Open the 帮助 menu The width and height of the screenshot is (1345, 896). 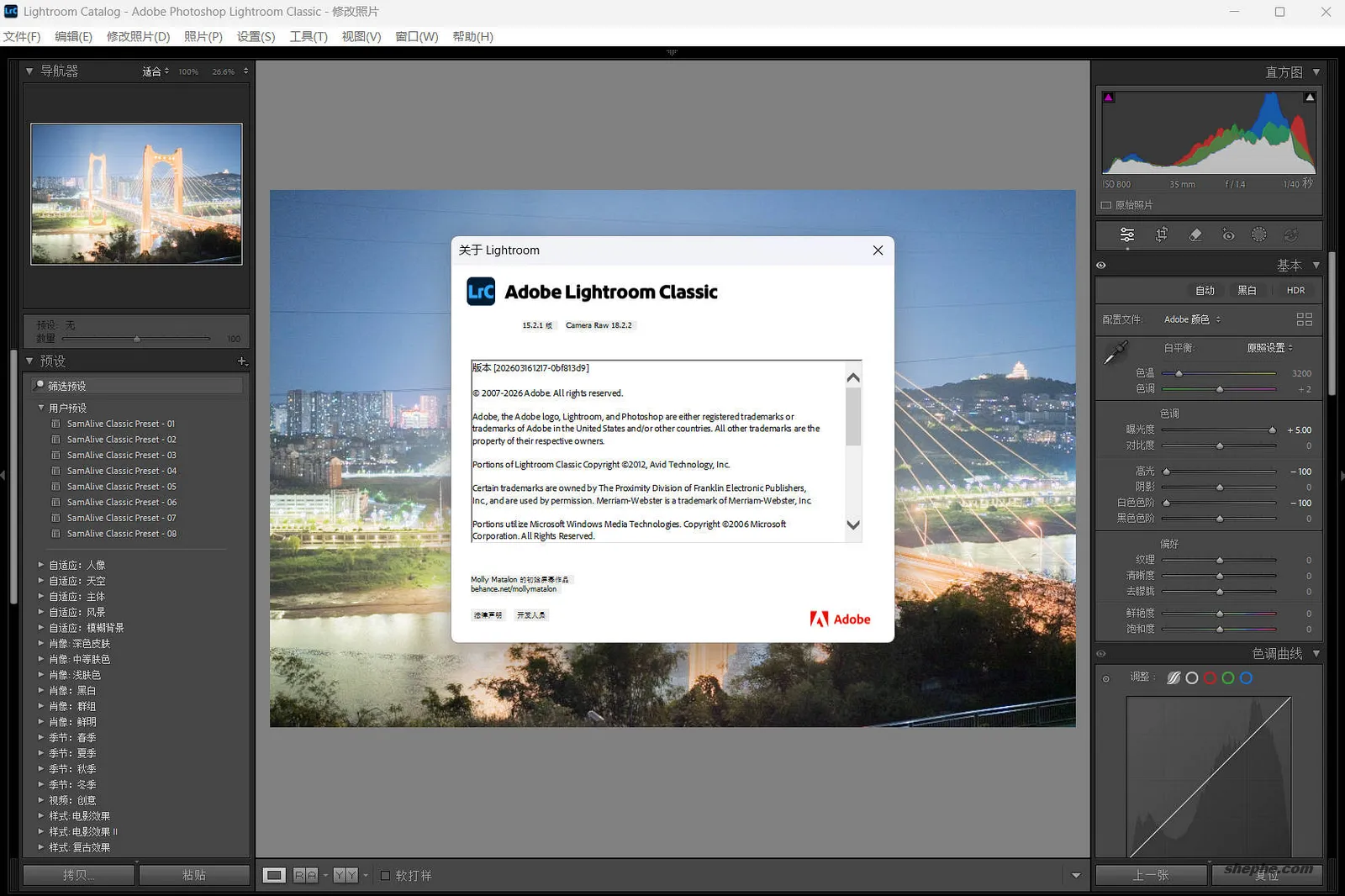click(473, 36)
